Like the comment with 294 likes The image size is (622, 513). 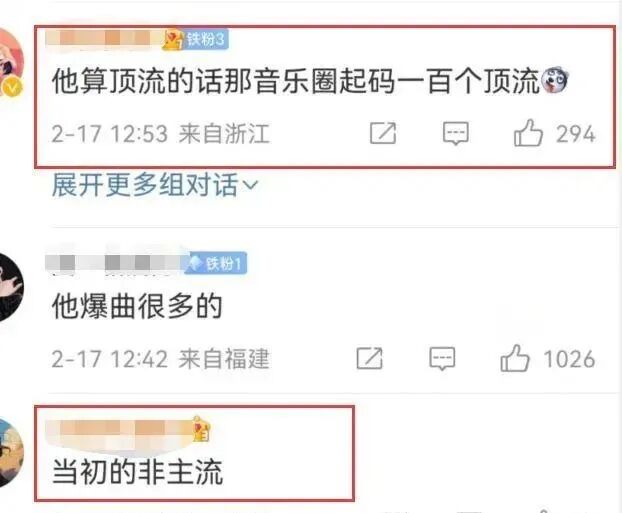(x=528, y=133)
